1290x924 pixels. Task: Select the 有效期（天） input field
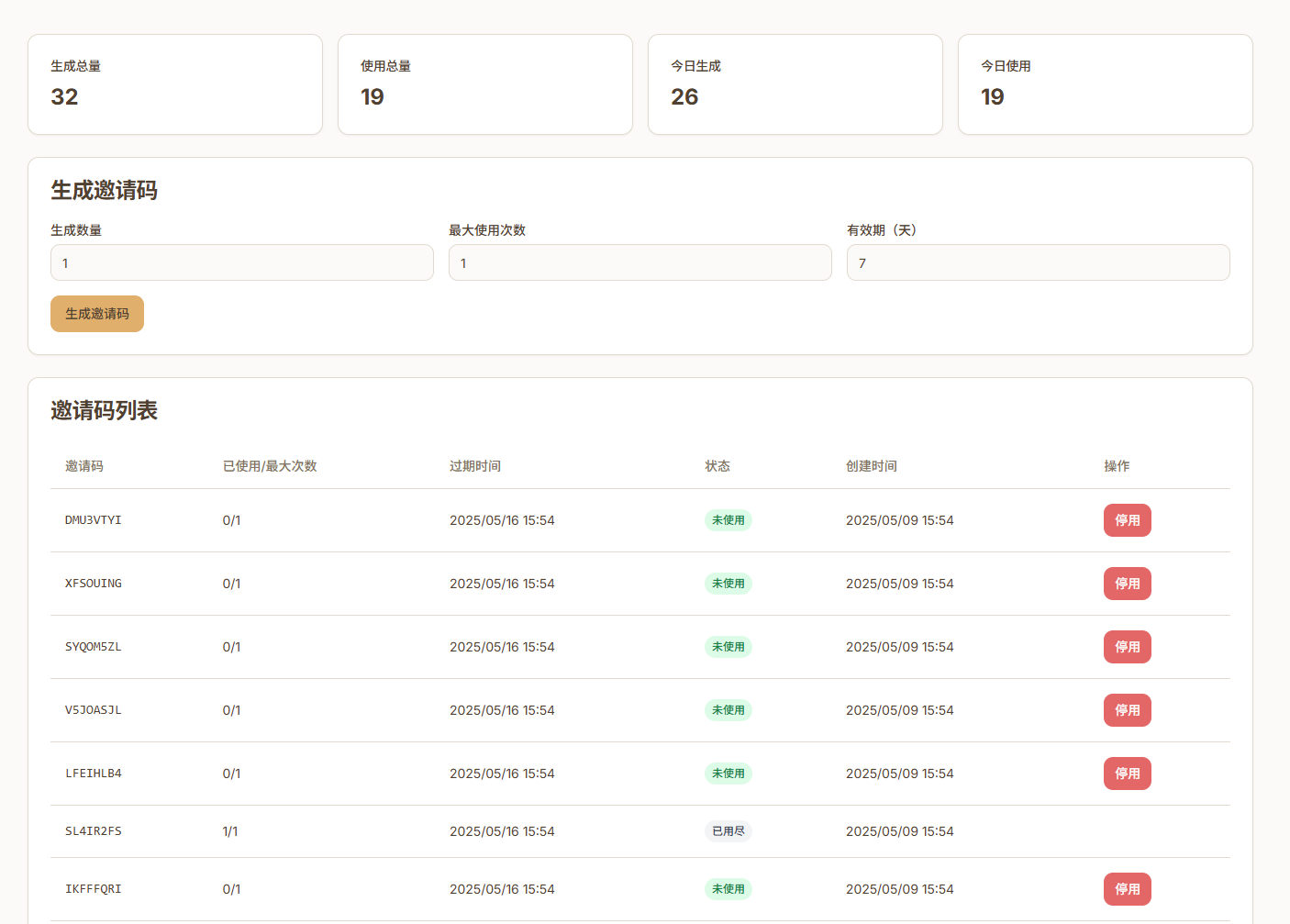tap(1037, 262)
